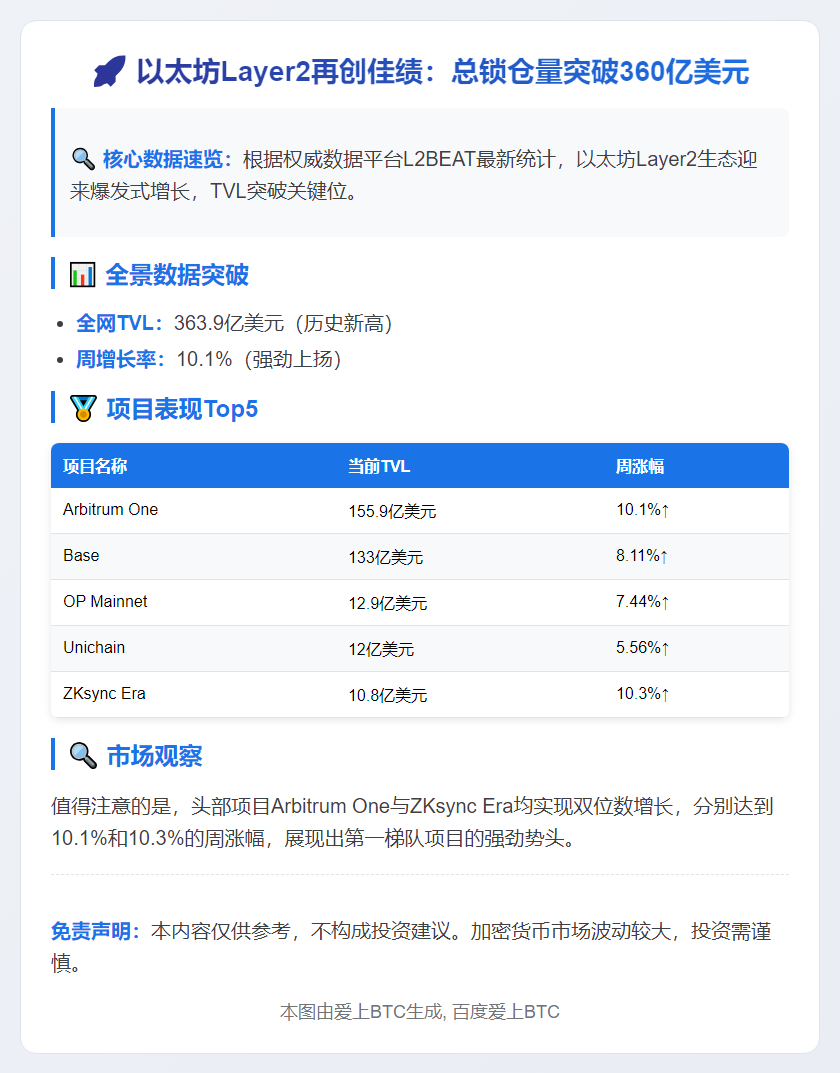Click the 8.11%↑ cell
Screen dimensions: 840x1073
point(642,555)
